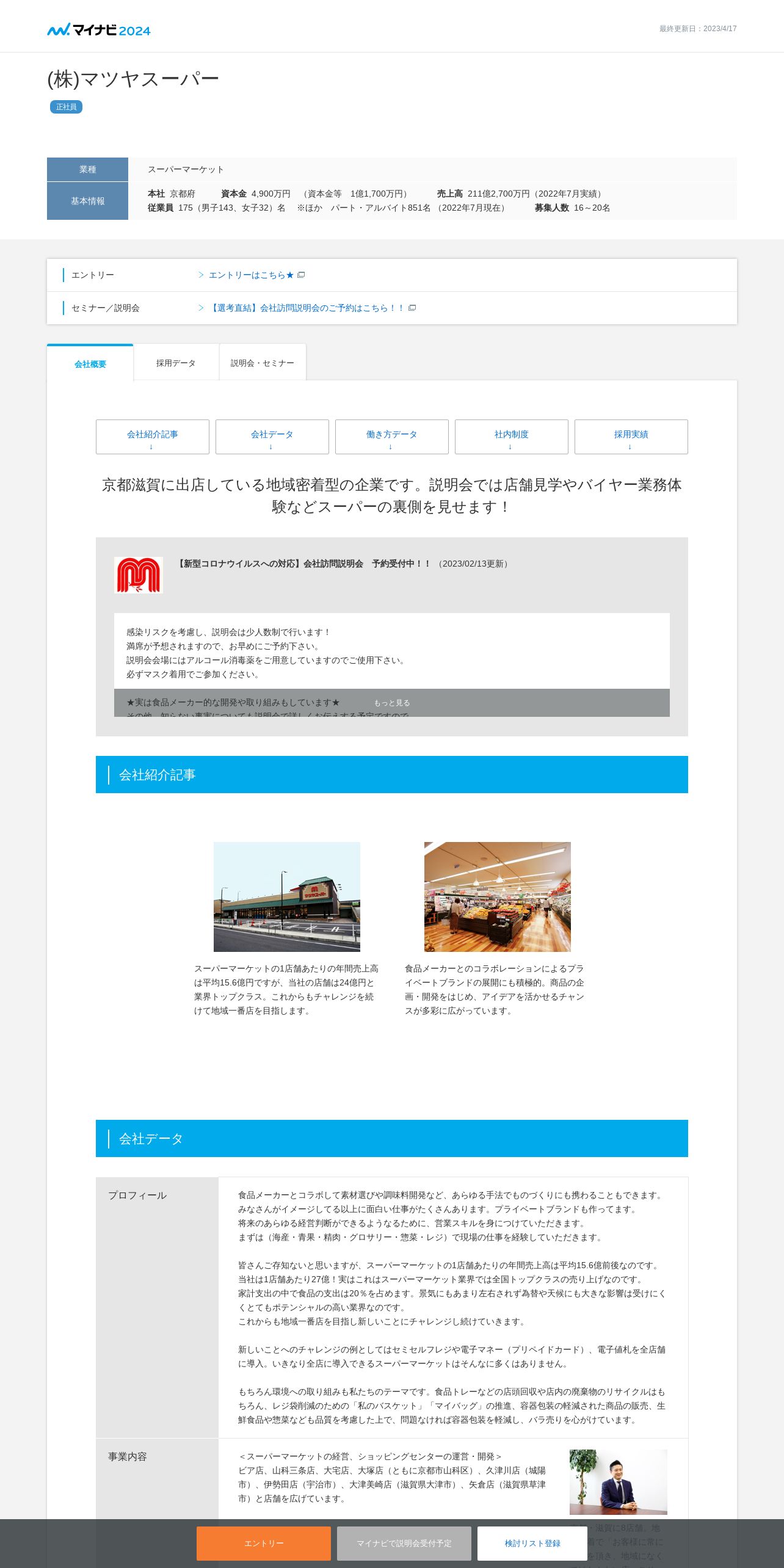Click the store exterior photo
The height and width of the screenshot is (1568, 784).
point(287,896)
